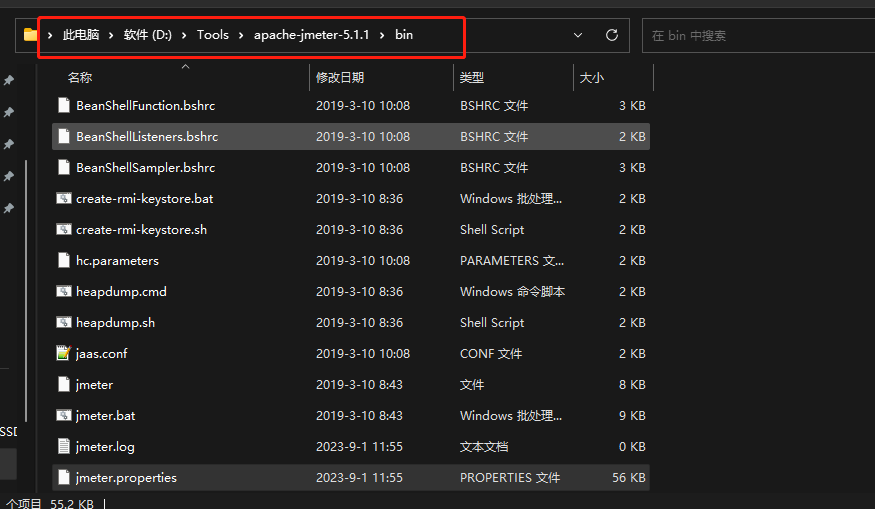875x509 pixels.
Task: Click the bin search box
Action: pyautogui.click(x=759, y=35)
